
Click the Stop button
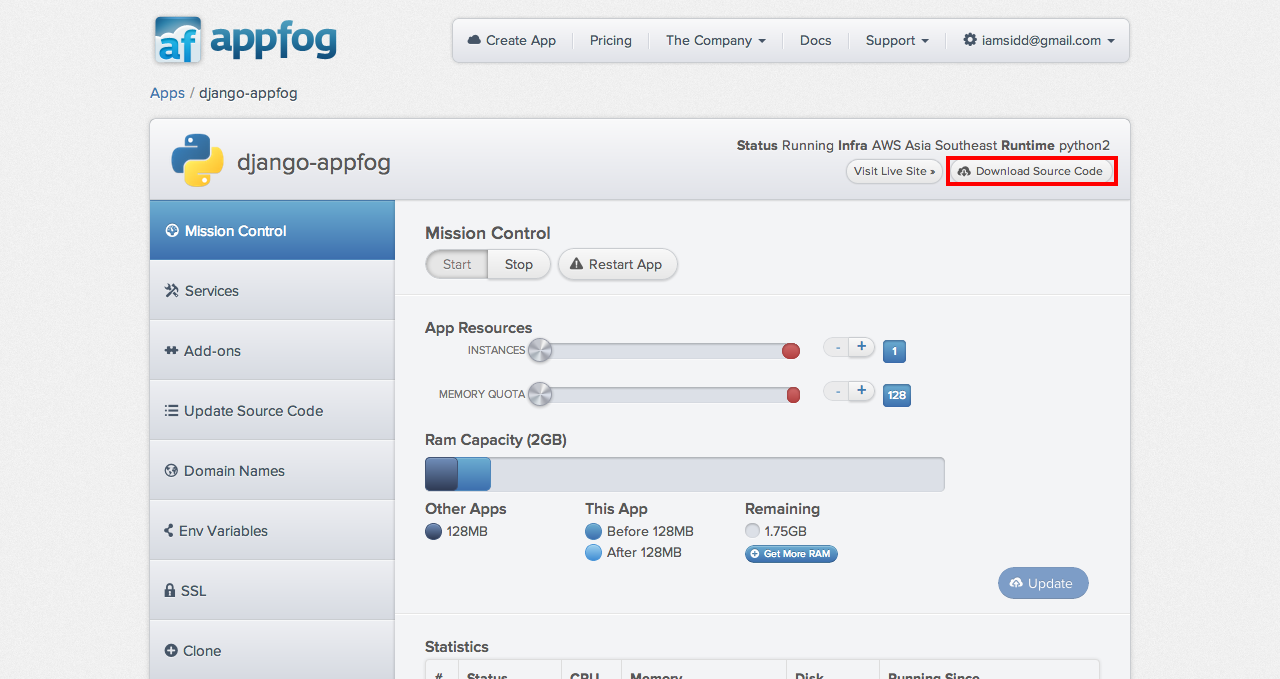click(x=519, y=264)
